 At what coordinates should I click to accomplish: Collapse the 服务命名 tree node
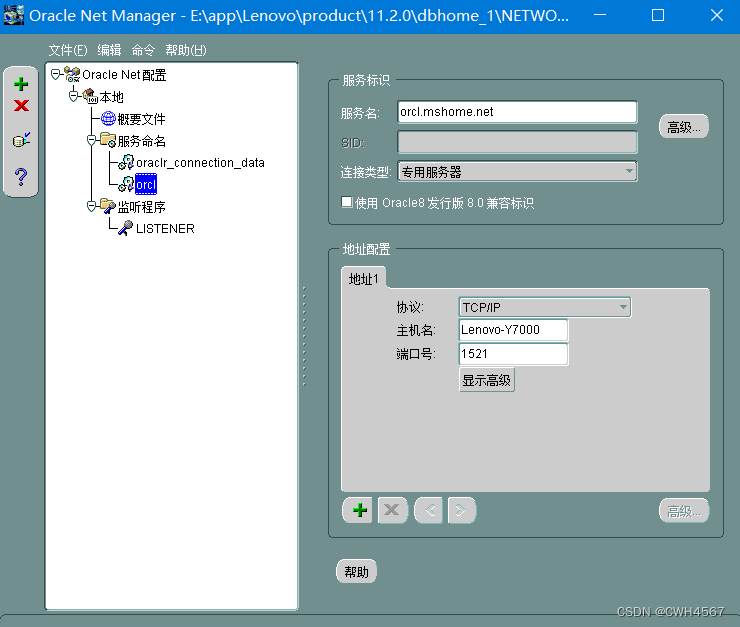(92, 140)
